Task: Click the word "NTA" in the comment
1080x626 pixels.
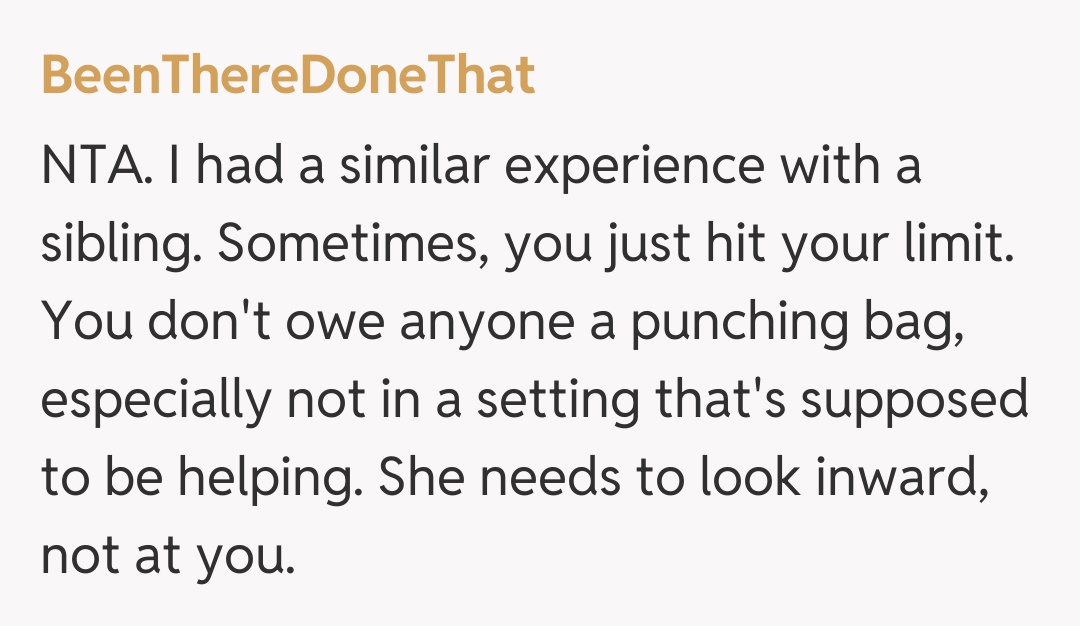Action: click(92, 167)
